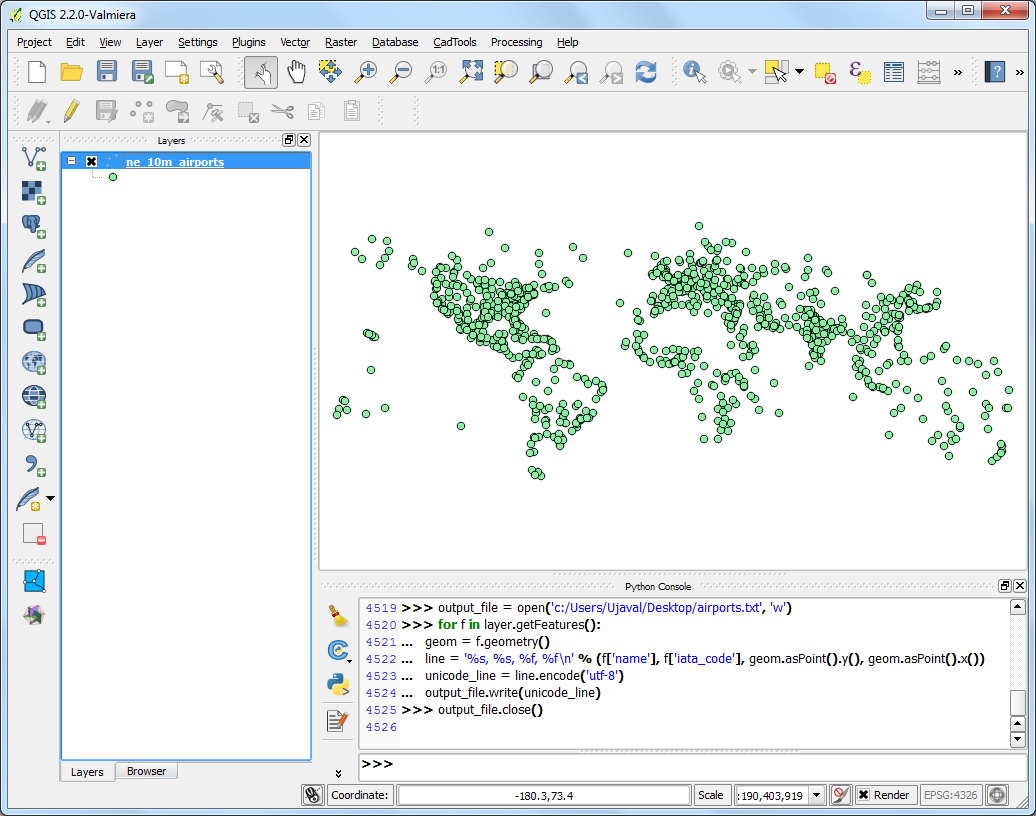The image size is (1036, 816).
Task: Show editor icon in Python Console
Action: 338,720
